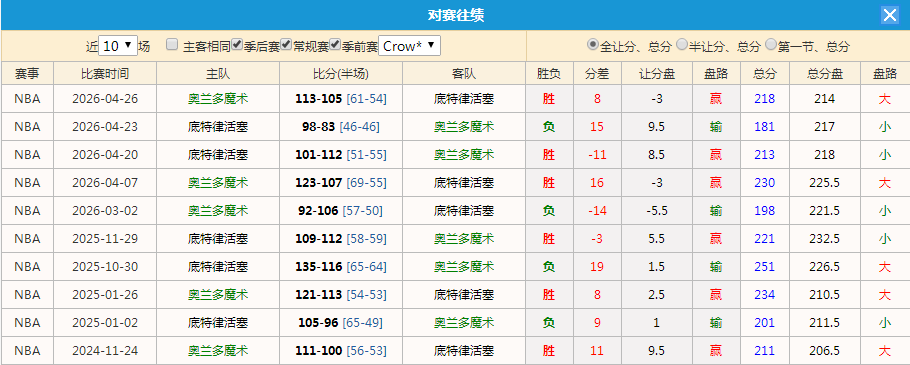Screen dimensions: 910x365
Task: Click the 客队 column header
Action: [x=464, y=74]
